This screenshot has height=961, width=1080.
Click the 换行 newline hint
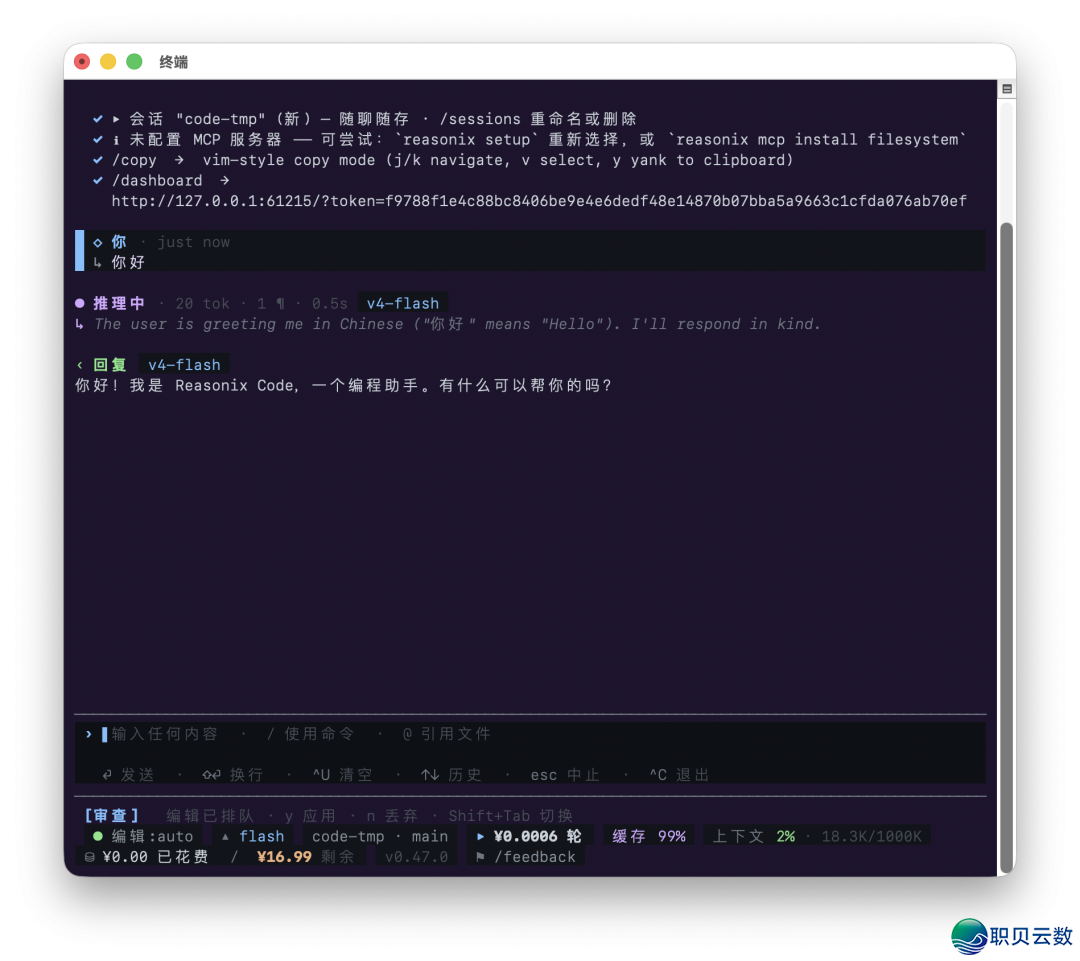(233, 775)
